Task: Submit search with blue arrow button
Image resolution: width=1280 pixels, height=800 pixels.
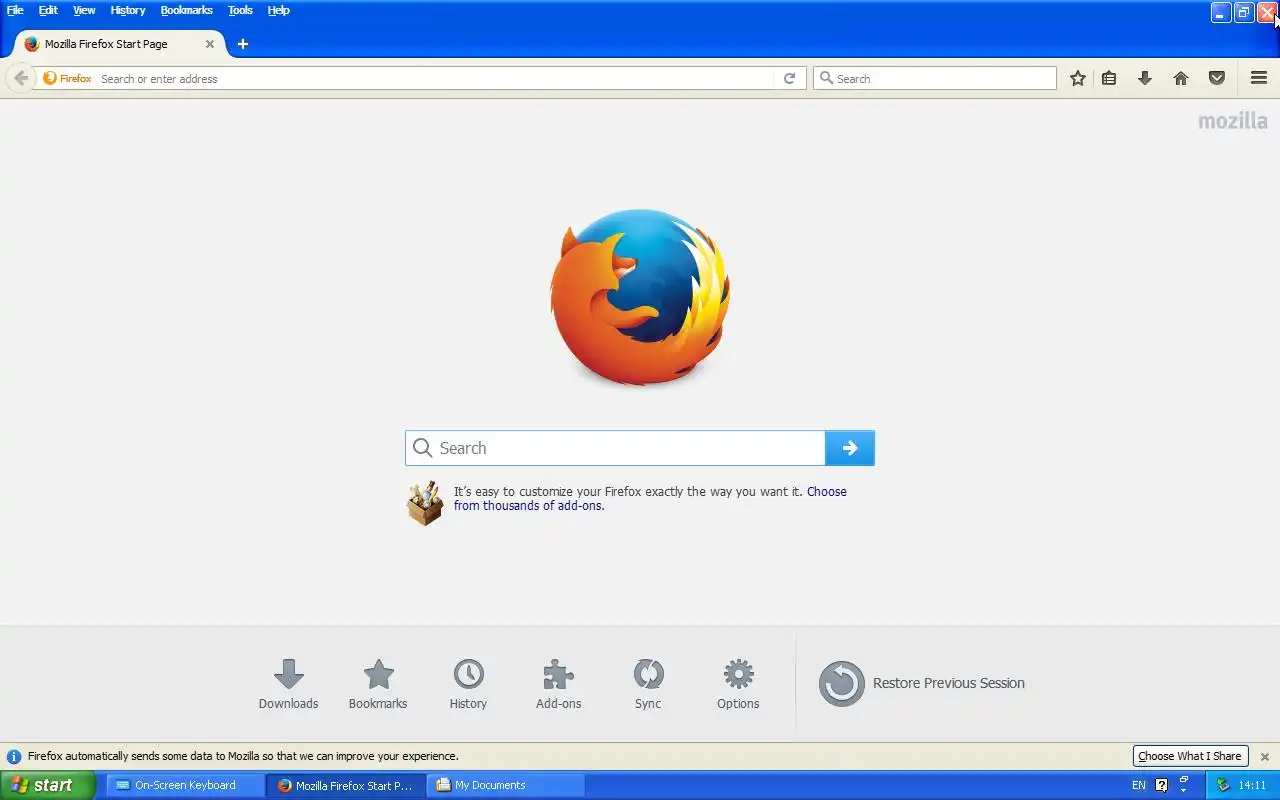Action: 850,448
